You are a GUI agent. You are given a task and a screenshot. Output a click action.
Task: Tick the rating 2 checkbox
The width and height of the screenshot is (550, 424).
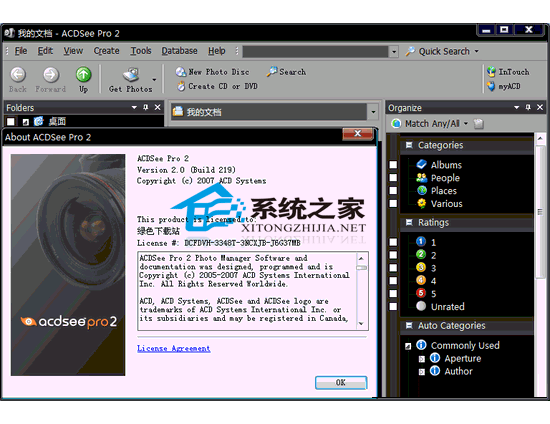coord(393,255)
